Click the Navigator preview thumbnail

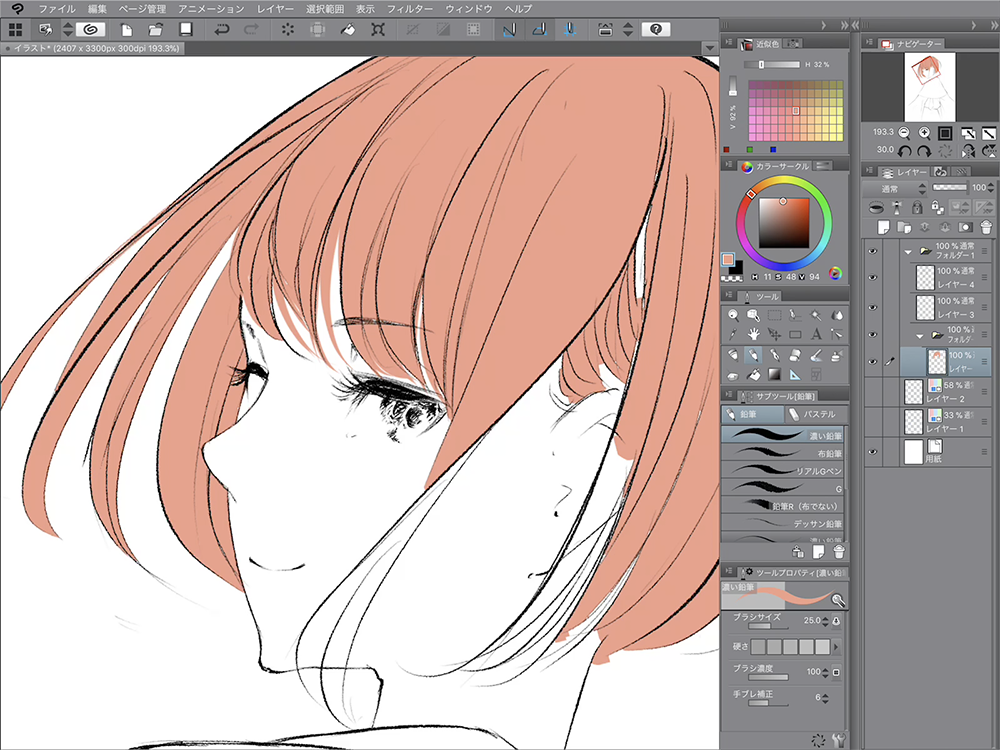[930, 87]
